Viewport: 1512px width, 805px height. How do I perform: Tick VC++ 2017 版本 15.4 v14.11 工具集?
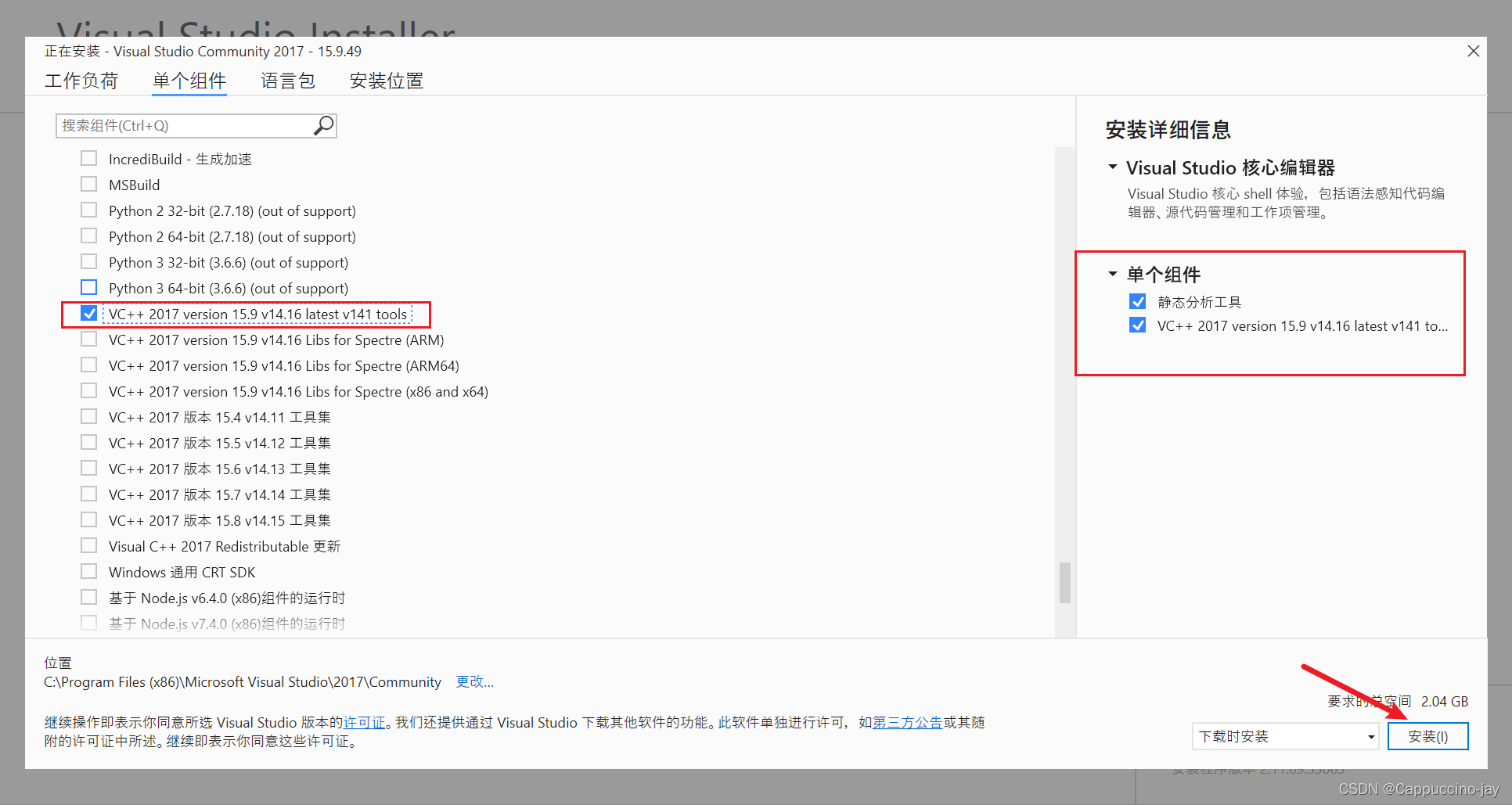[89, 417]
